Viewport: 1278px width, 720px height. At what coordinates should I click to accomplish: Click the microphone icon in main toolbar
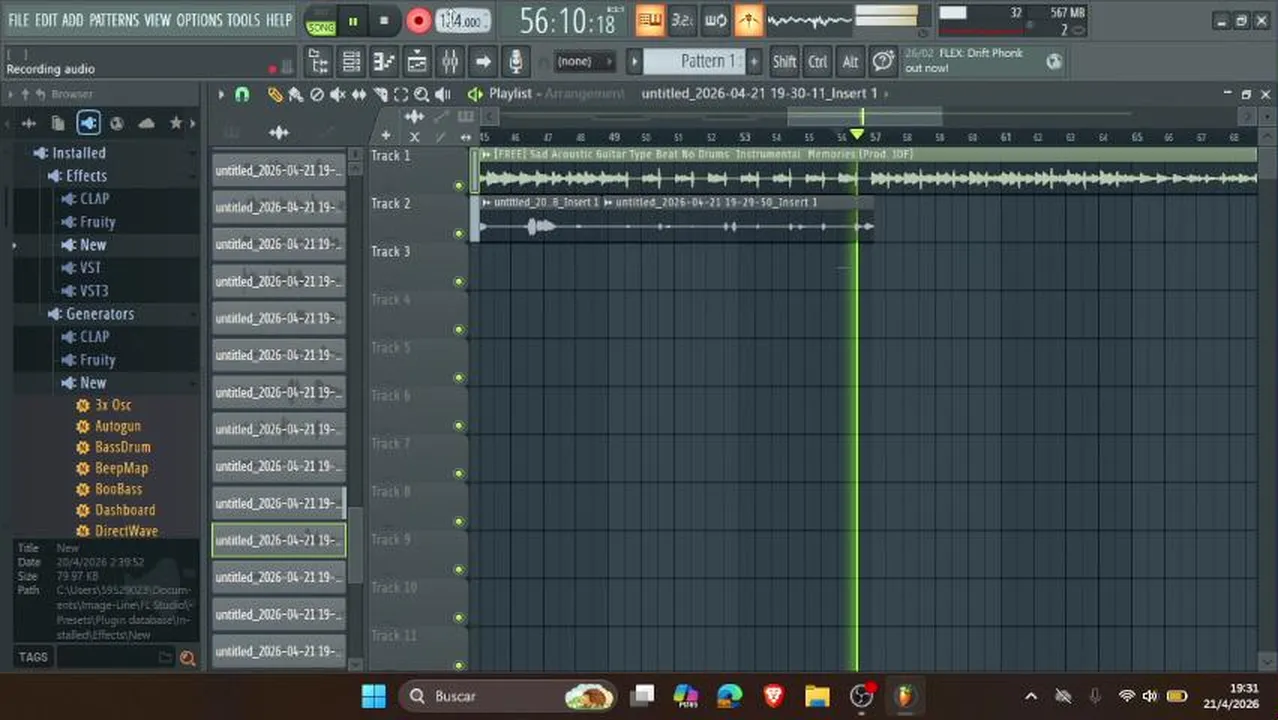(515, 62)
